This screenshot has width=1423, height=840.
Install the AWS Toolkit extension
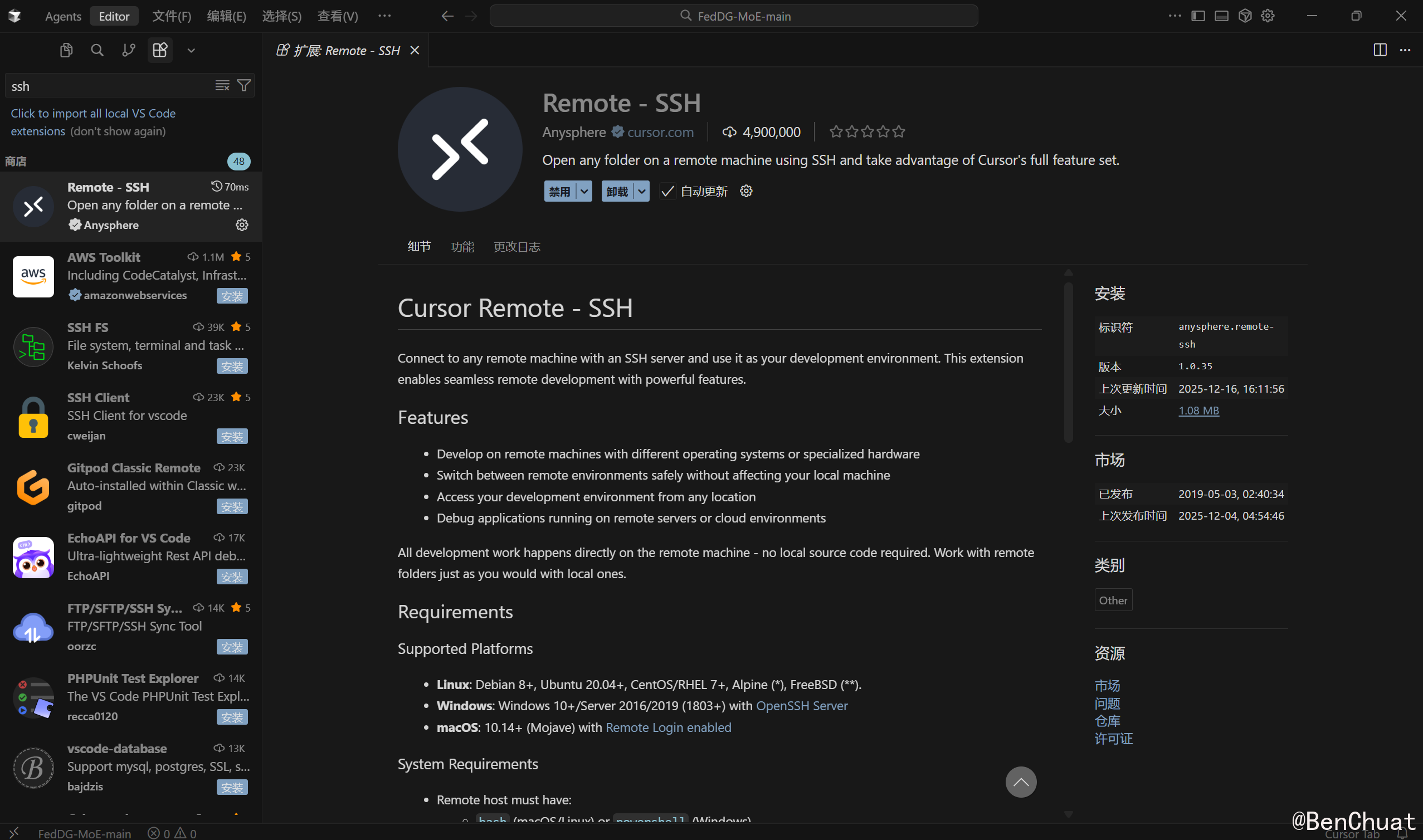point(232,295)
